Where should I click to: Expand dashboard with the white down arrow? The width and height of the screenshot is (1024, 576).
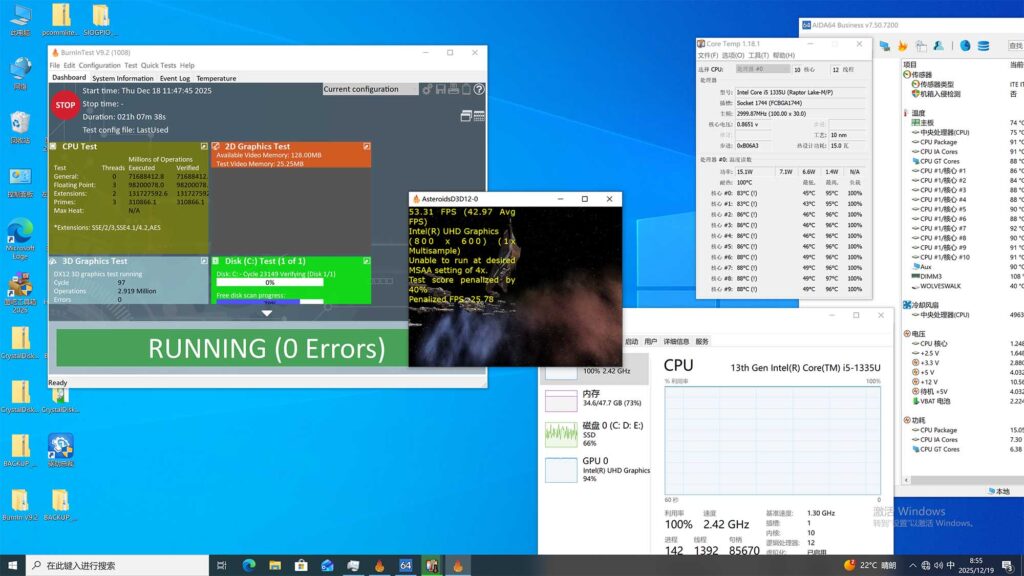(266, 313)
